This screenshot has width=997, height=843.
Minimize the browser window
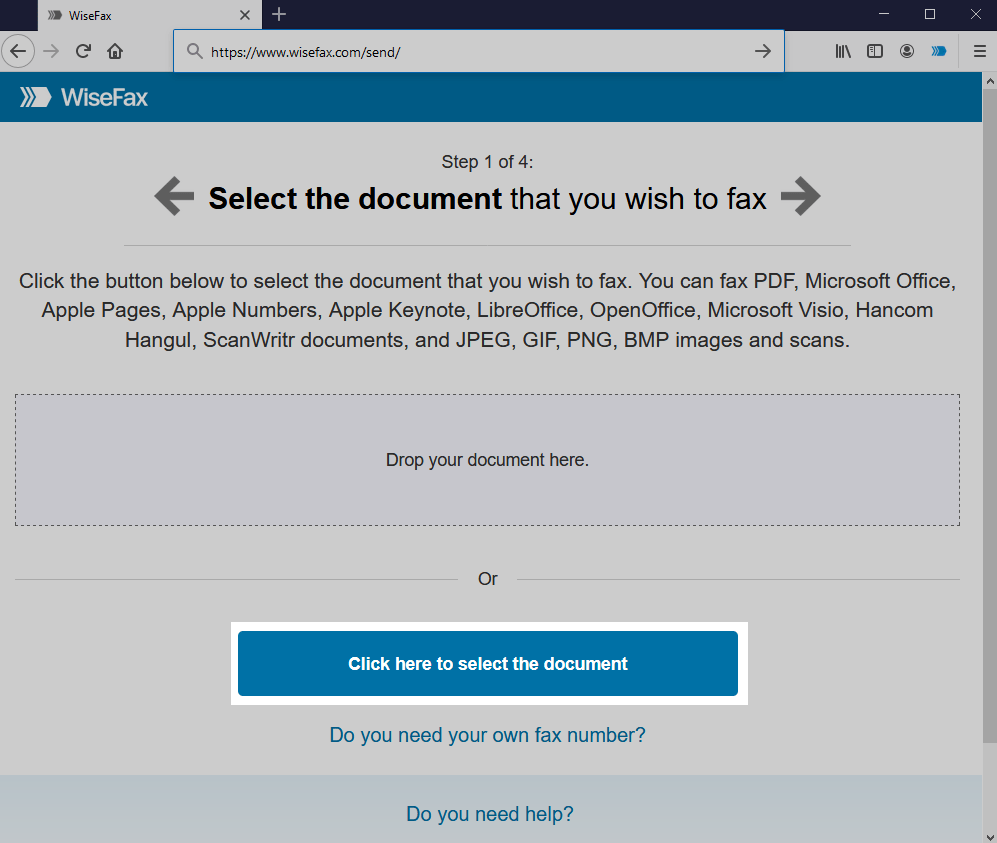[x=884, y=14]
